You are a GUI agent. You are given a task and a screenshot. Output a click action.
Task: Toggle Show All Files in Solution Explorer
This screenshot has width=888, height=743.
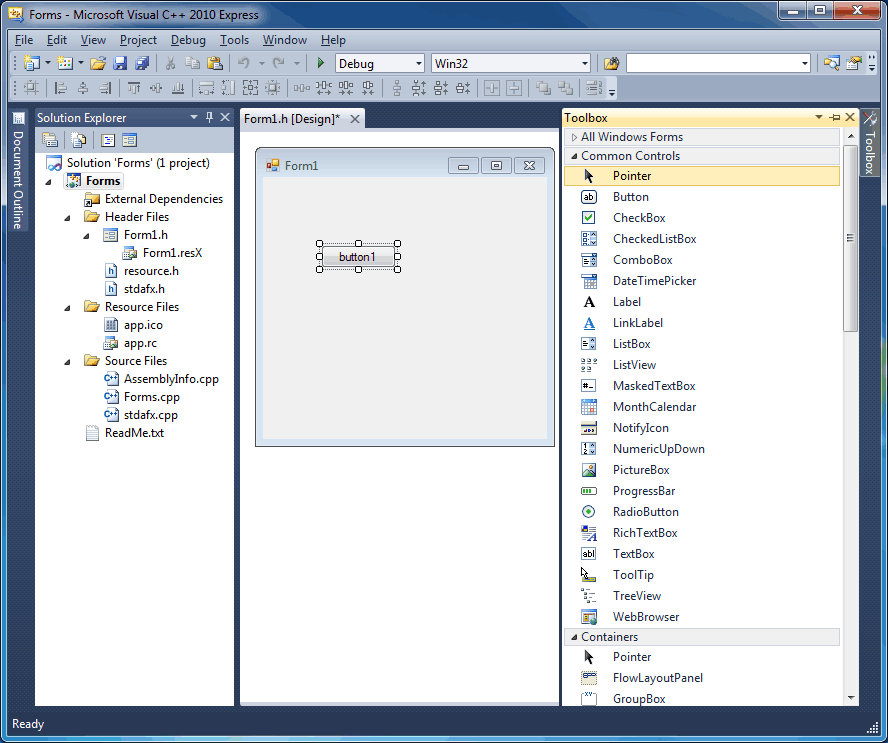tap(79, 140)
